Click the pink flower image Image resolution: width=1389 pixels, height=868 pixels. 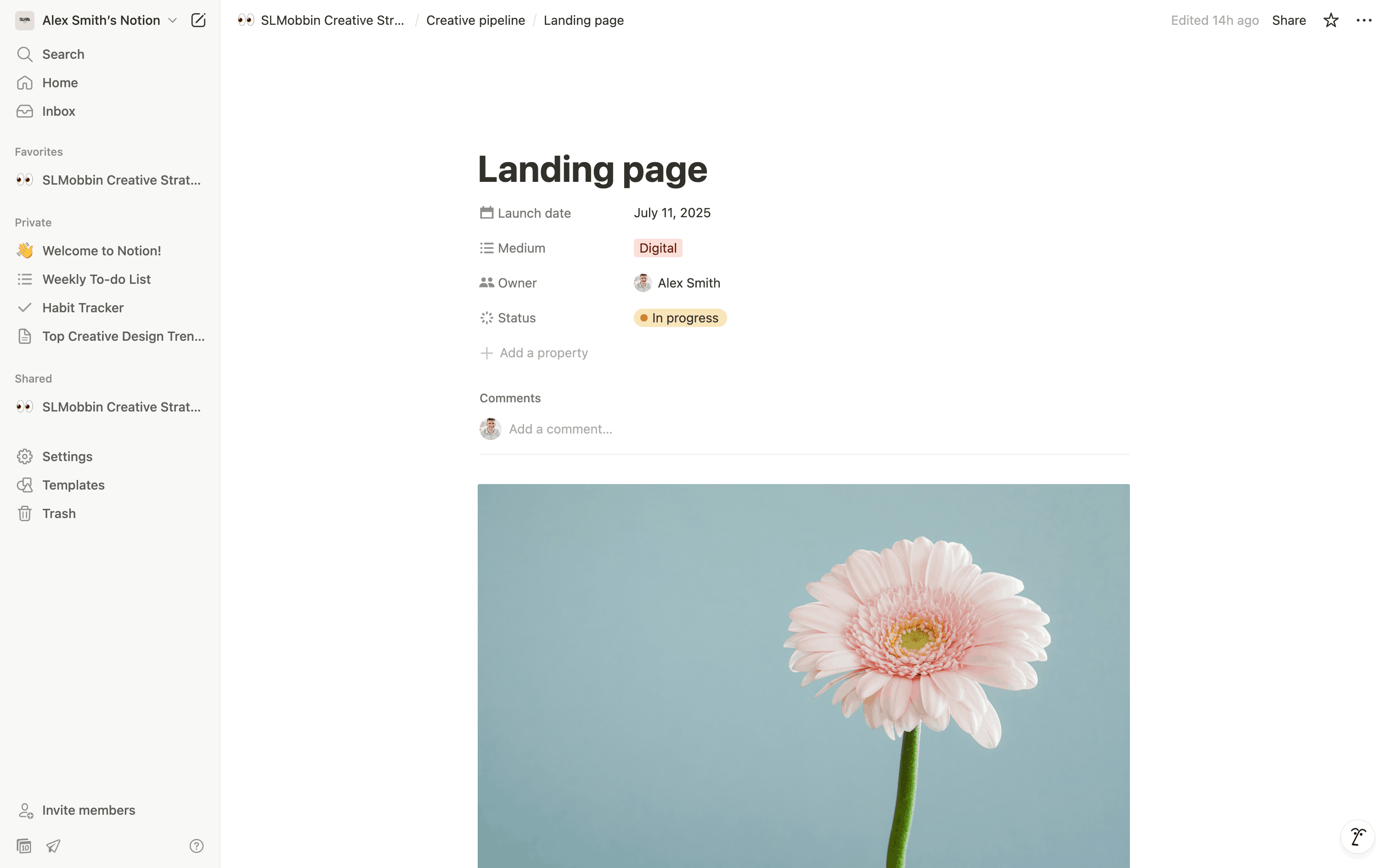point(803,676)
